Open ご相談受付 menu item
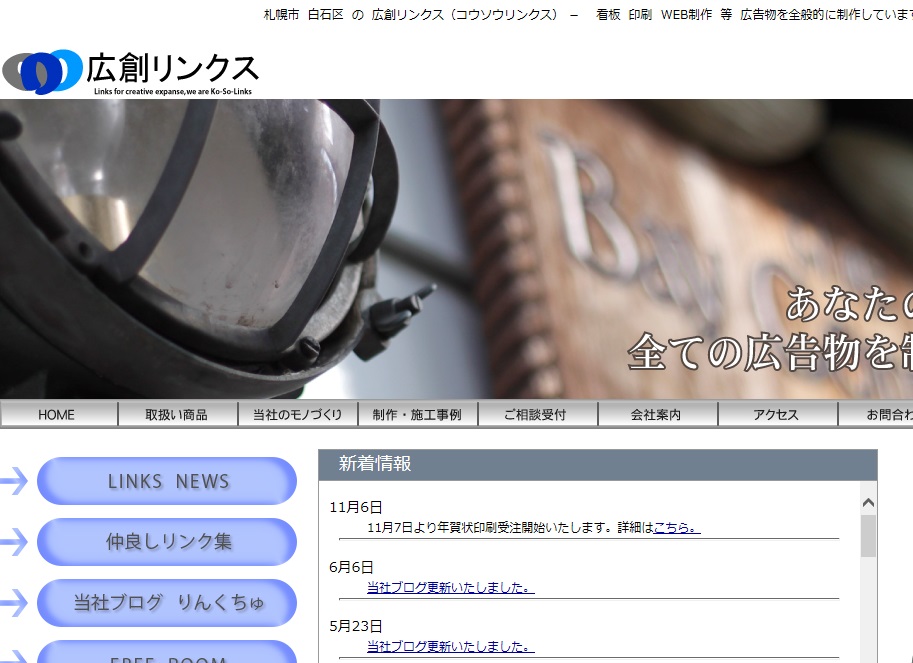913x663 pixels. [x=537, y=414]
